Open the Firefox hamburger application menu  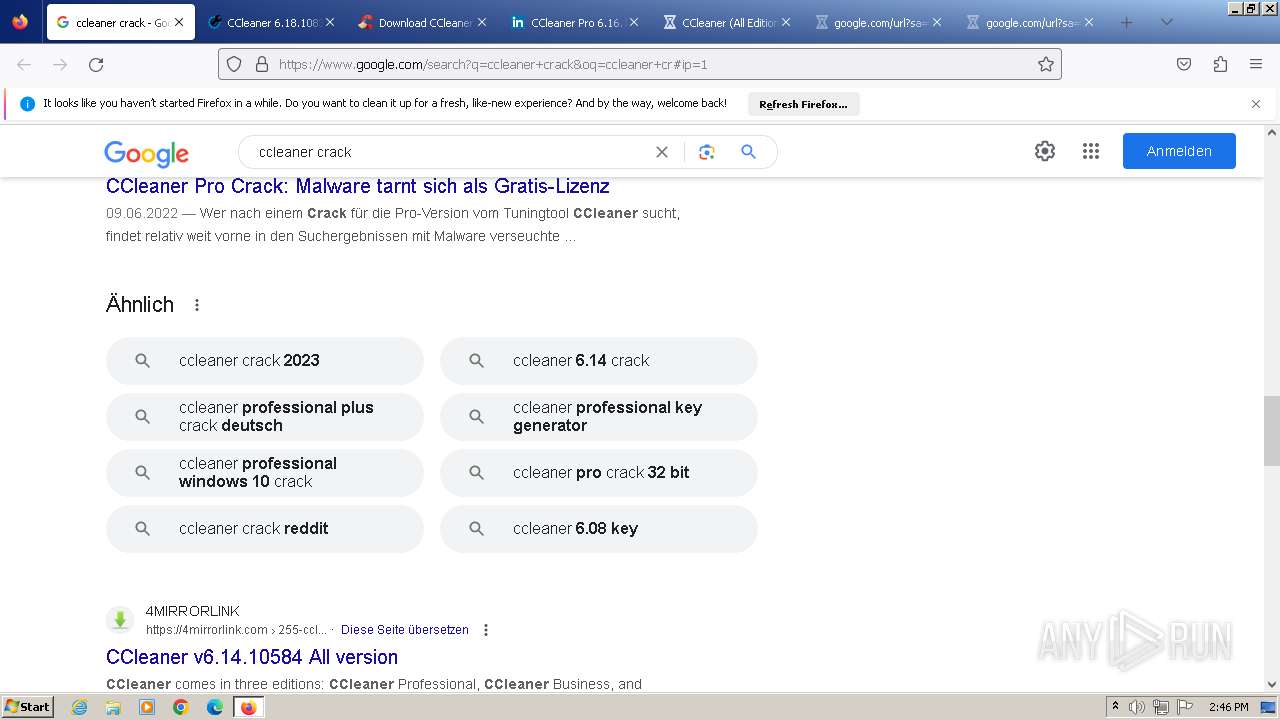point(1256,64)
